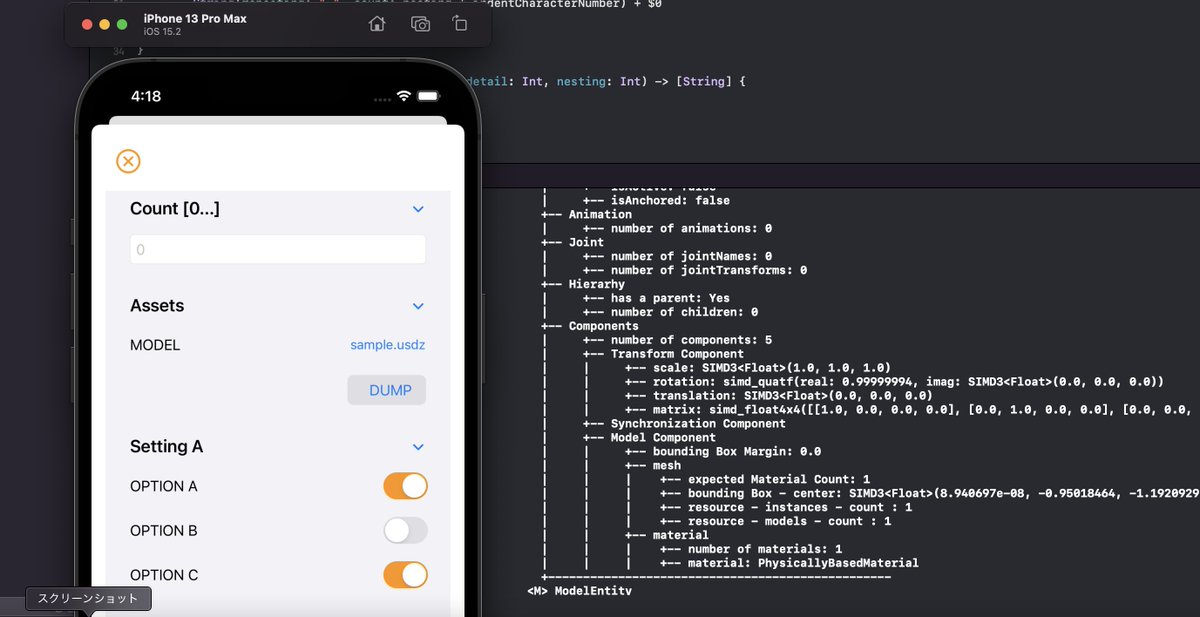Click the Assets section heading
Screen dimensions: 1200x617
[157, 306]
